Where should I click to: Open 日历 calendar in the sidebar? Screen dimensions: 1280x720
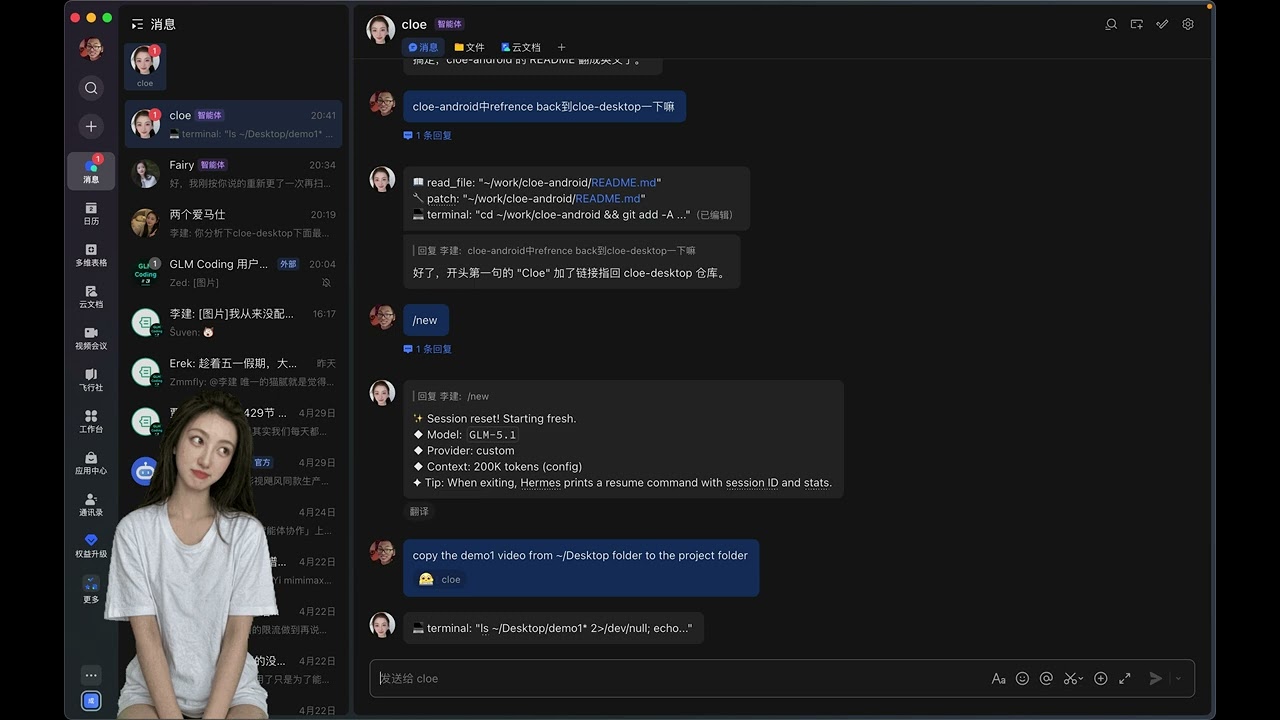point(91,213)
